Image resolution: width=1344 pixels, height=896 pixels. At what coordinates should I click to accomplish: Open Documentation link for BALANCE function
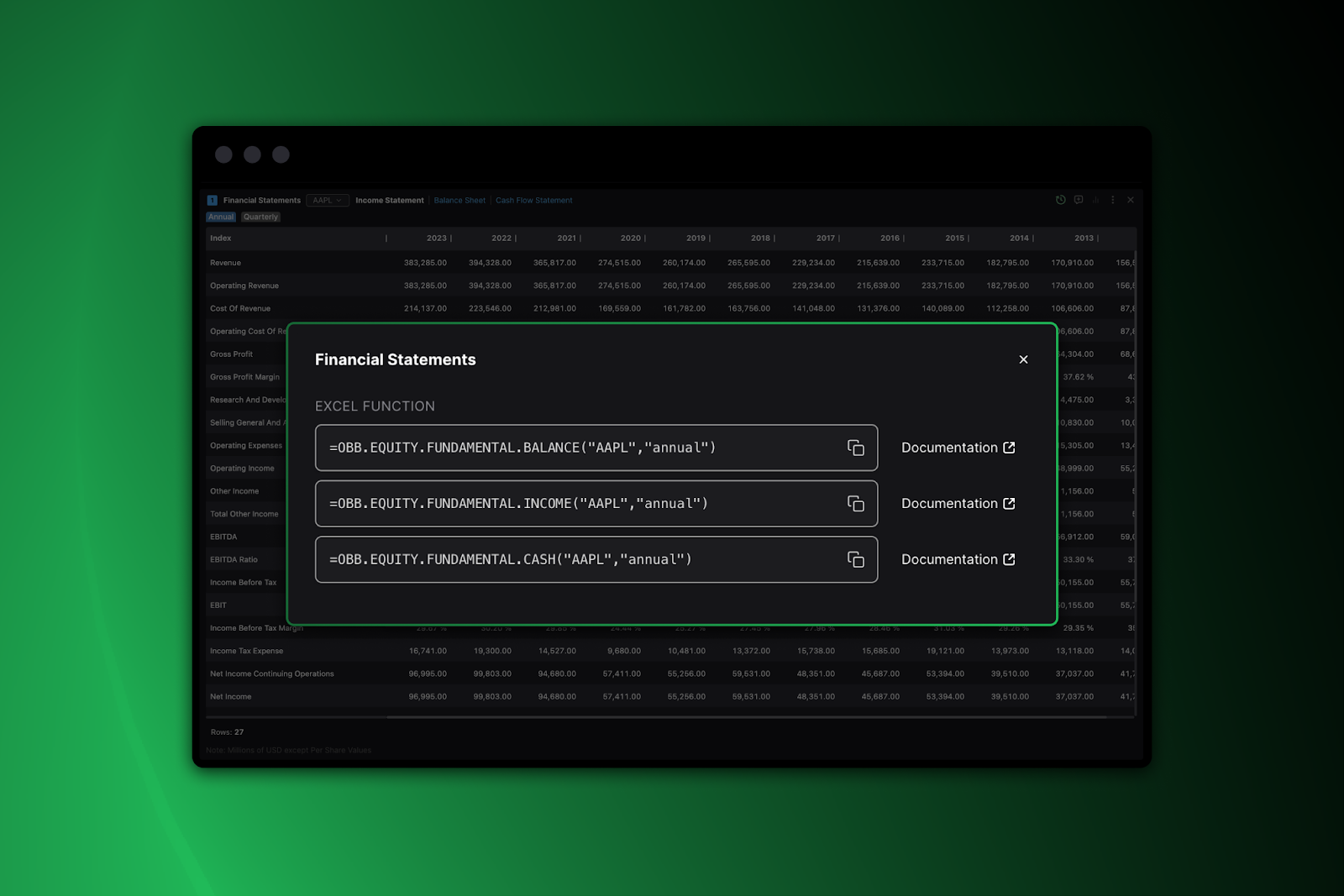[x=958, y=448]
